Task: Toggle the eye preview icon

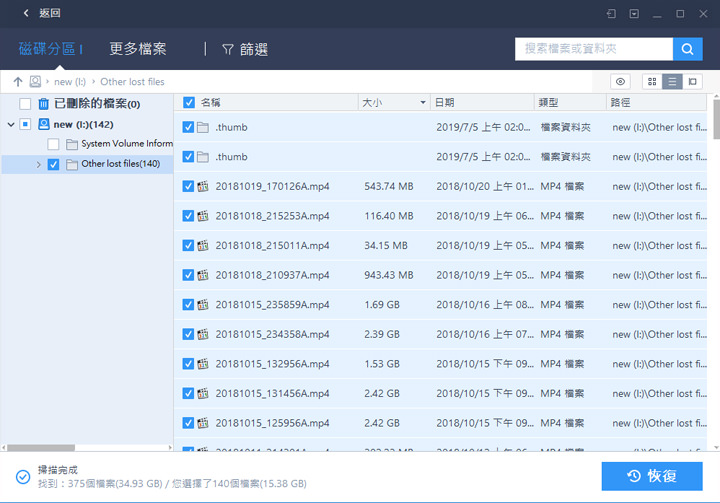Action: (622, 82)
